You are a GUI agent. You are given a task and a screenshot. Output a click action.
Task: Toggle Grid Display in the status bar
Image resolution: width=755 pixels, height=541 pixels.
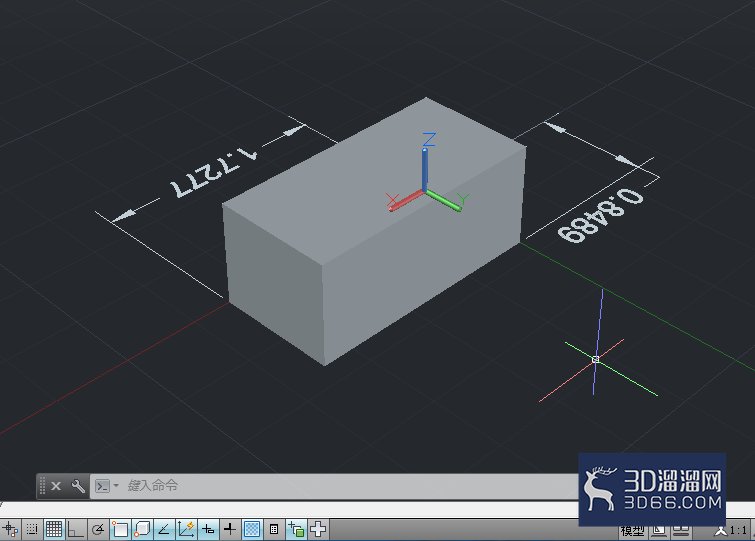coord(53,529)
